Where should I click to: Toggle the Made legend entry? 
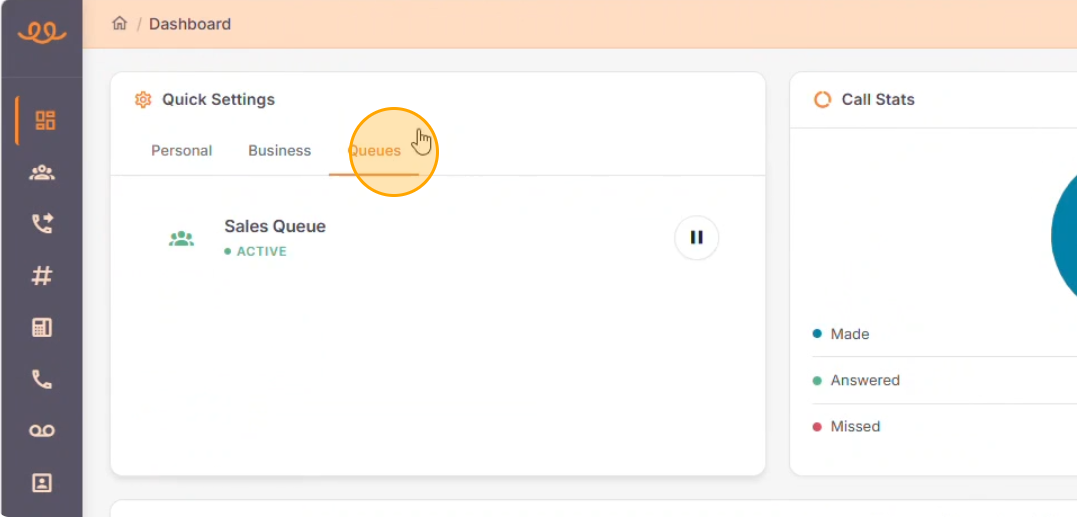[x=842, y=334]
